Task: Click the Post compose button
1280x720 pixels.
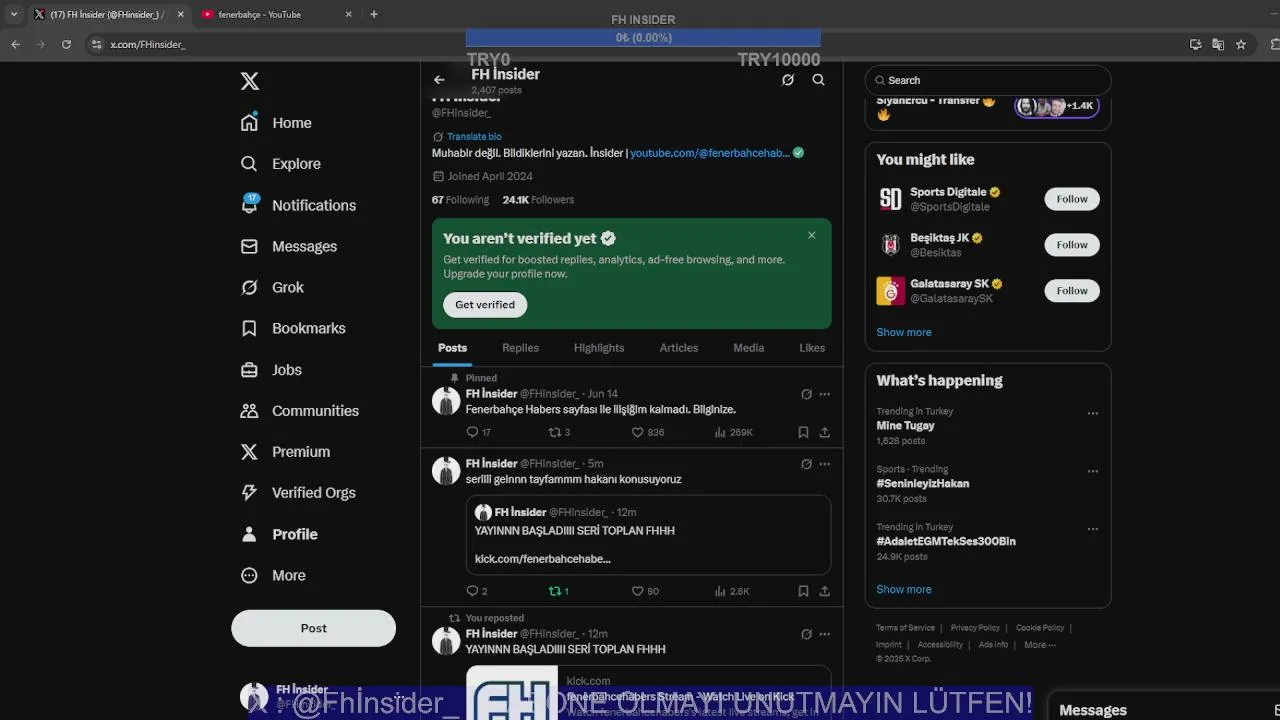Action: coord(314,628)
